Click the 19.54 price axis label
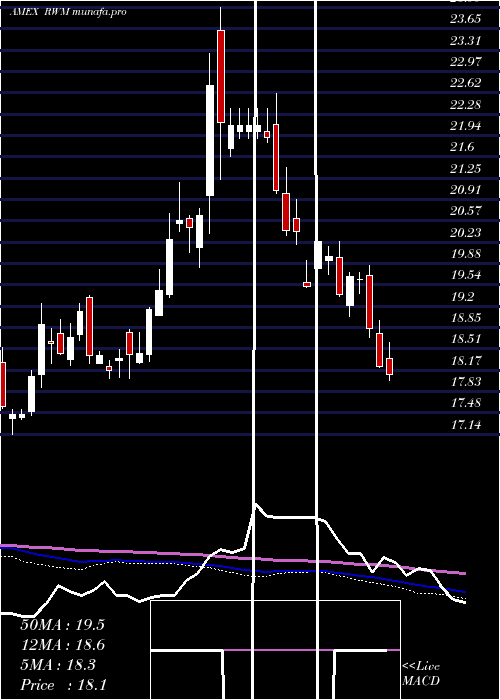Image resolution: width=500 pixels, height=700 pixels. coord(466,275)
